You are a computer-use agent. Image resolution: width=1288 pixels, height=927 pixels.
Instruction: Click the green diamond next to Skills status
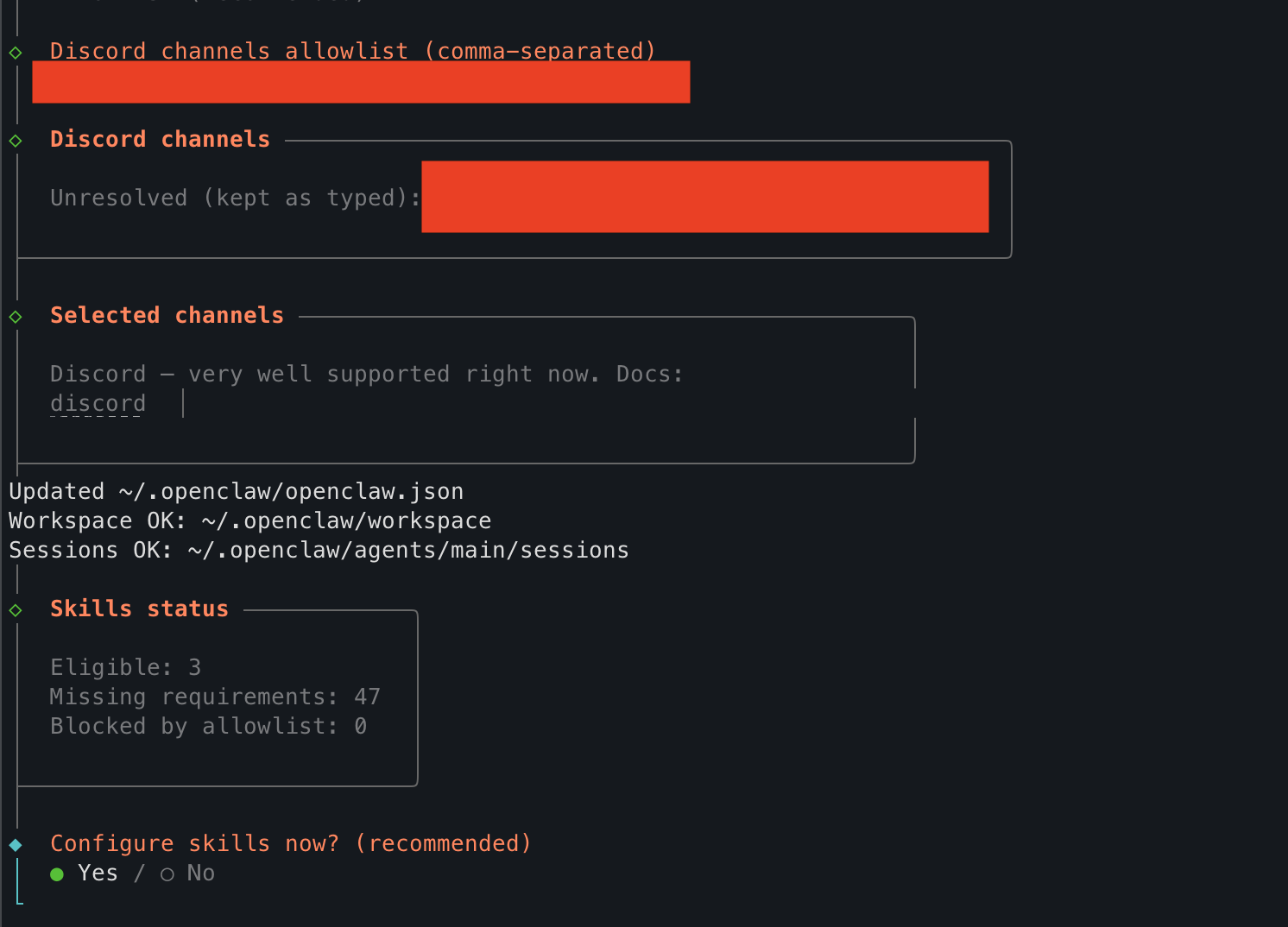pyautogui.click(x=16, y=610)
